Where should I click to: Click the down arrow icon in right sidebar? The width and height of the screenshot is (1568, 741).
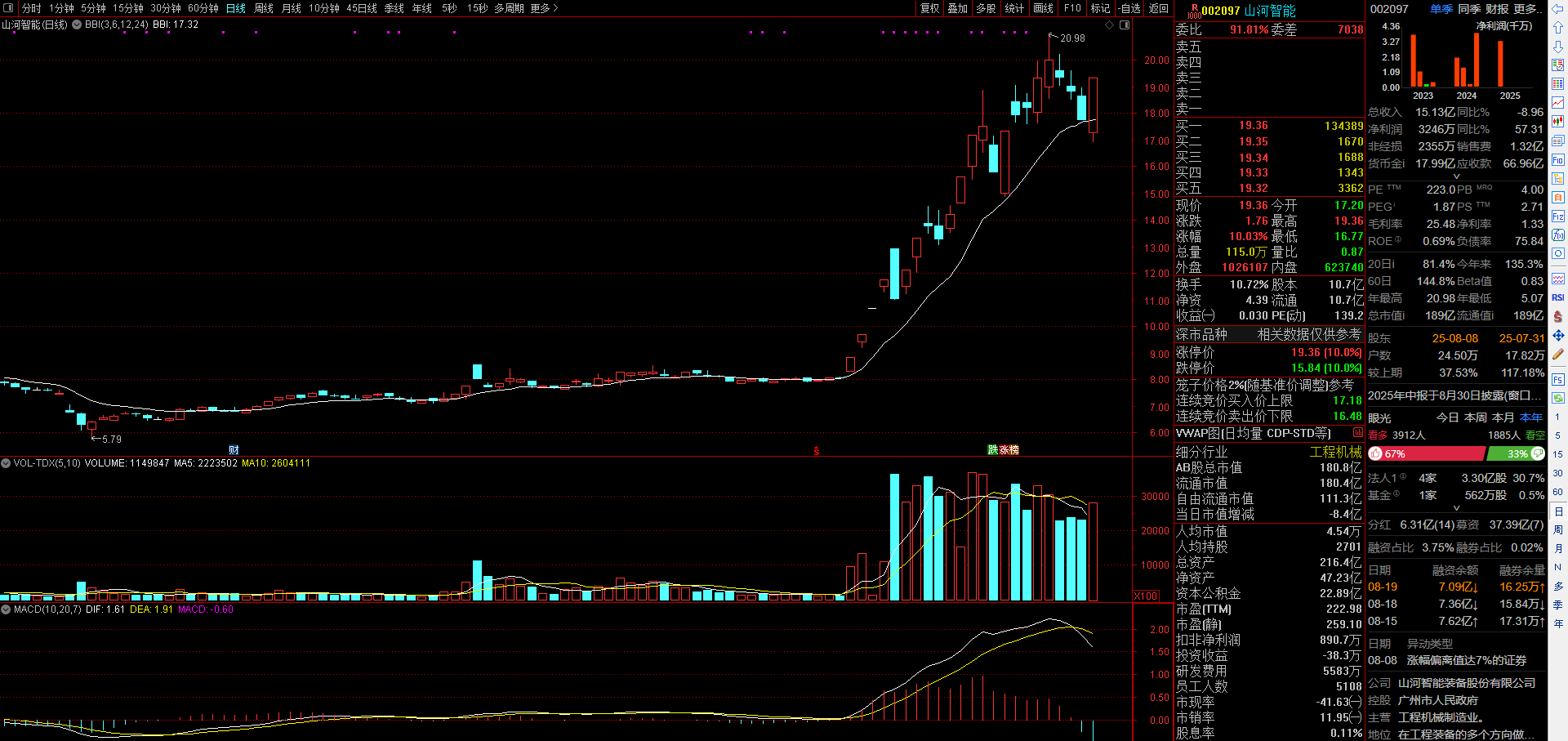point(1557,47)
